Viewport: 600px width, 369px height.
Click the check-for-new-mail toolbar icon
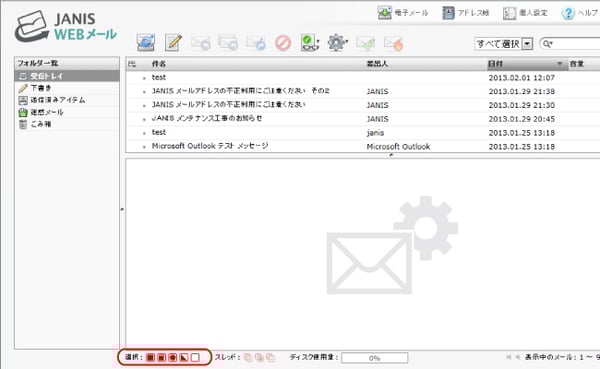[x=146, y=42]
